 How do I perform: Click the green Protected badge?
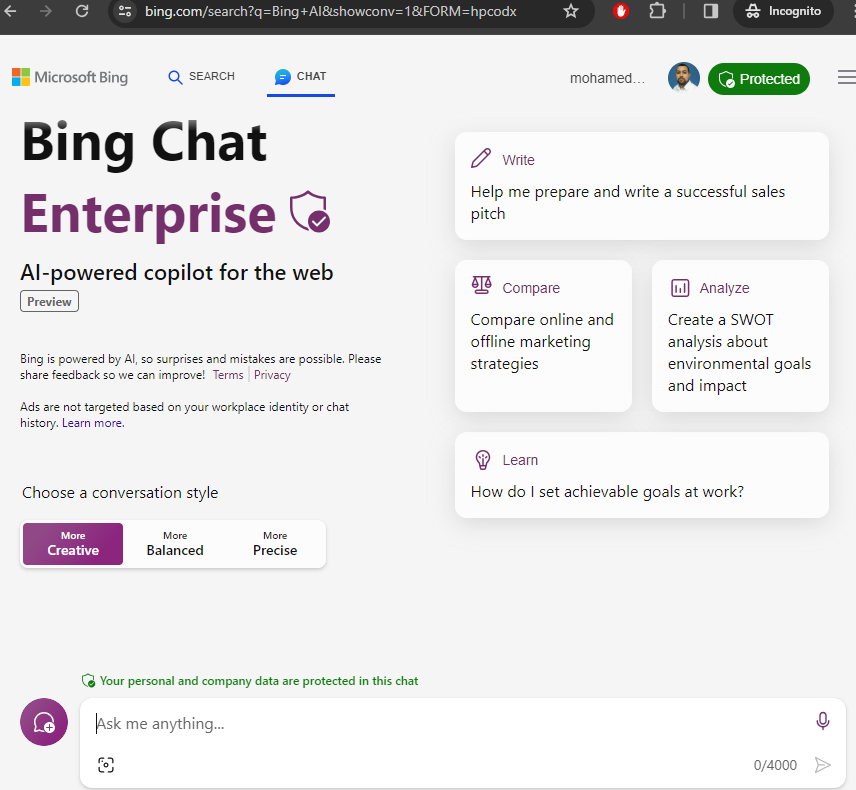759,79
